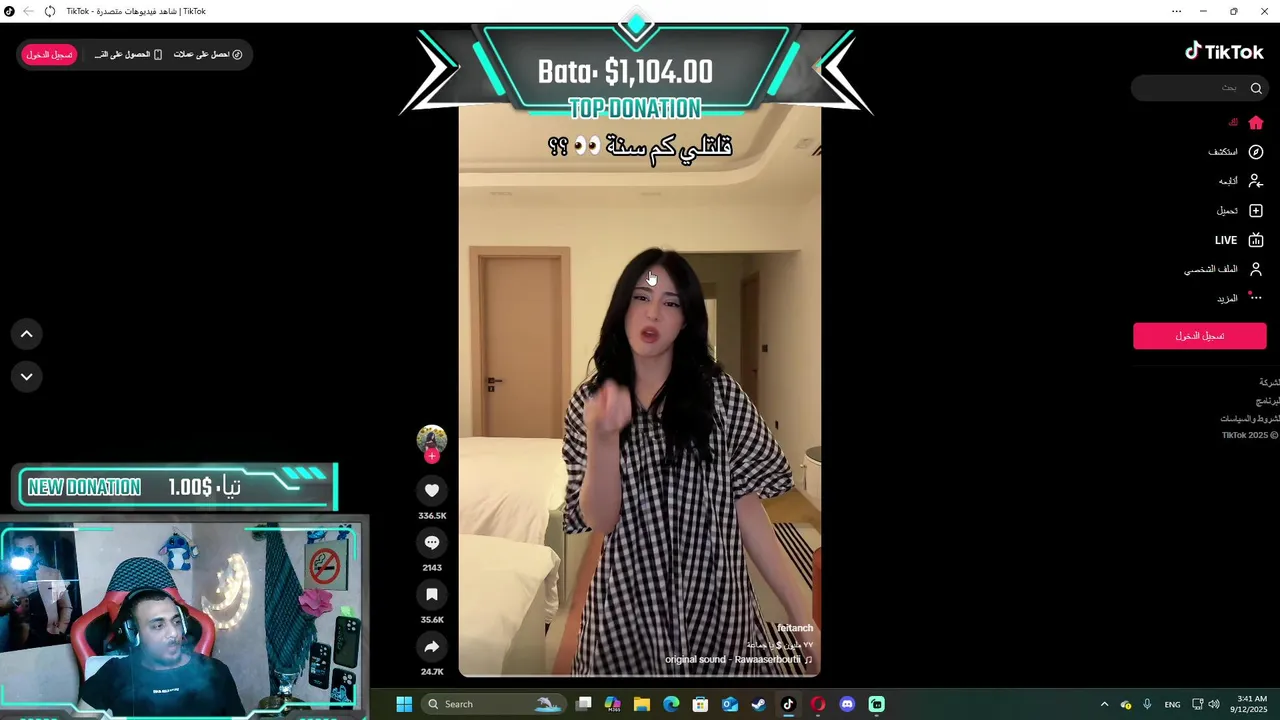Open the More (المزيد) menu
Screen dimensions: 1280x720
(x=1240, y=298)
